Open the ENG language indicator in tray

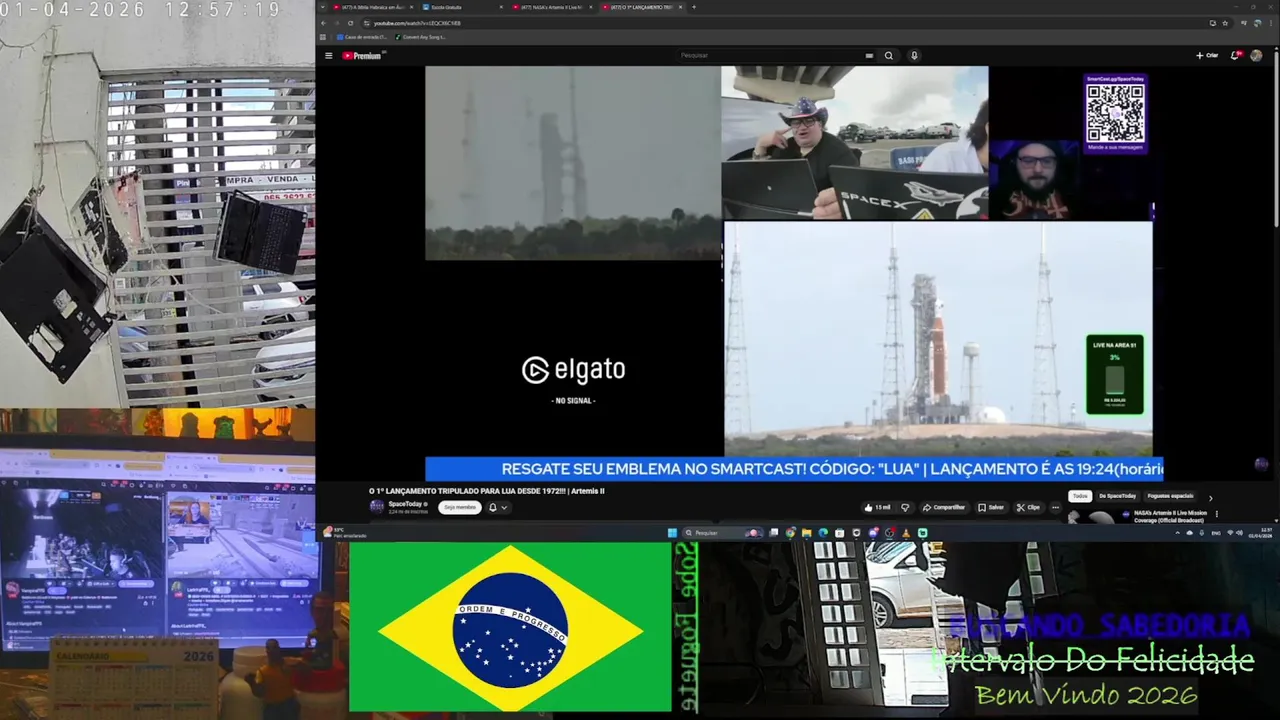click(1216, 533)
